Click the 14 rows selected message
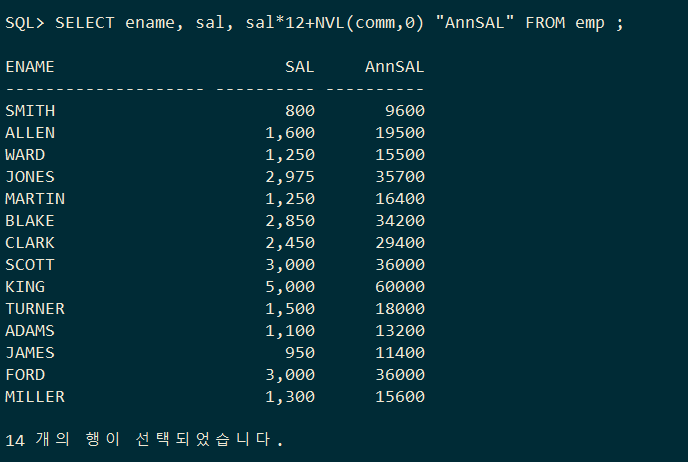 tap(144, 439)
